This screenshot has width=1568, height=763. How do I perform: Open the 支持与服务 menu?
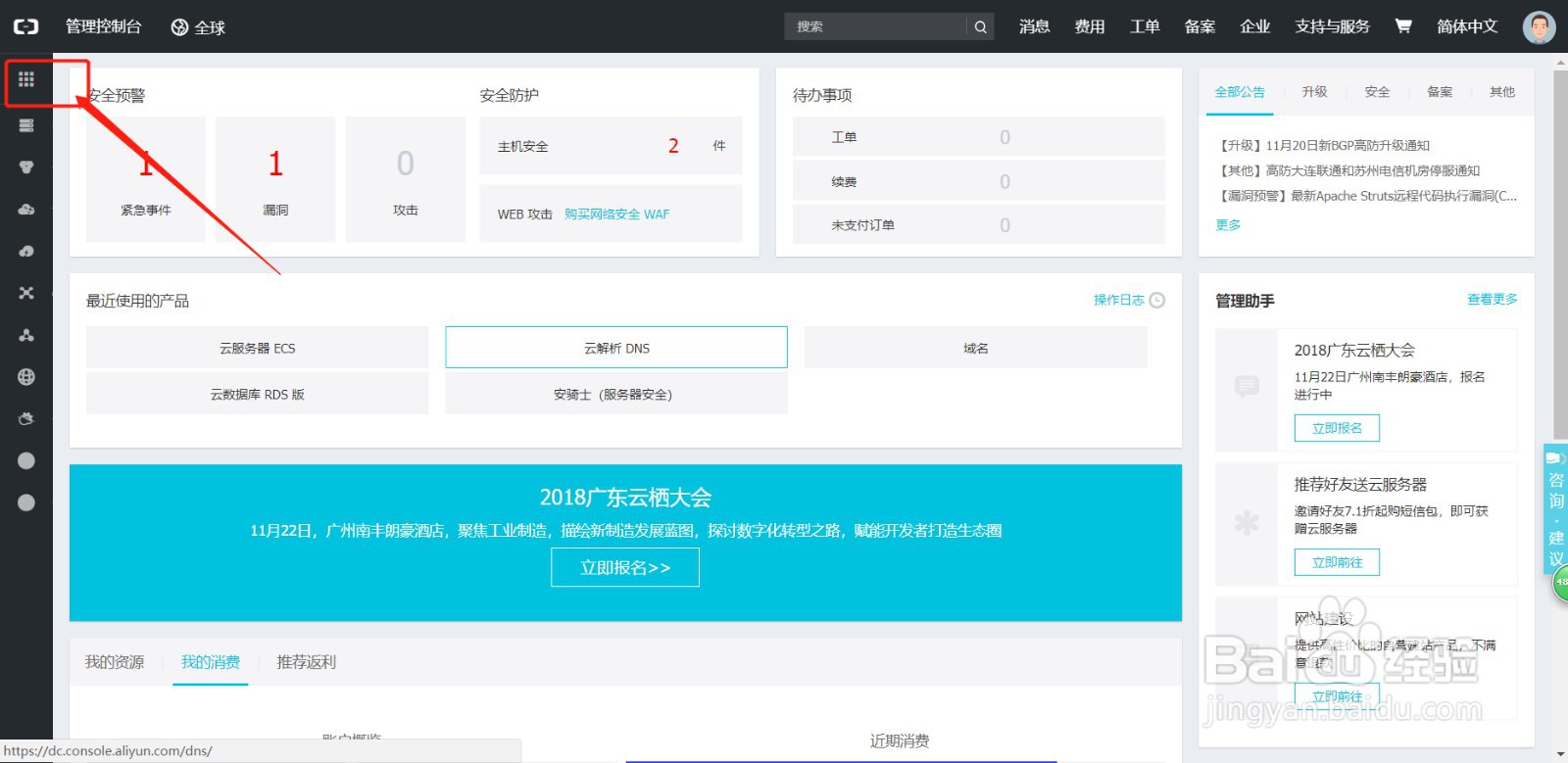click(1332, 26)
